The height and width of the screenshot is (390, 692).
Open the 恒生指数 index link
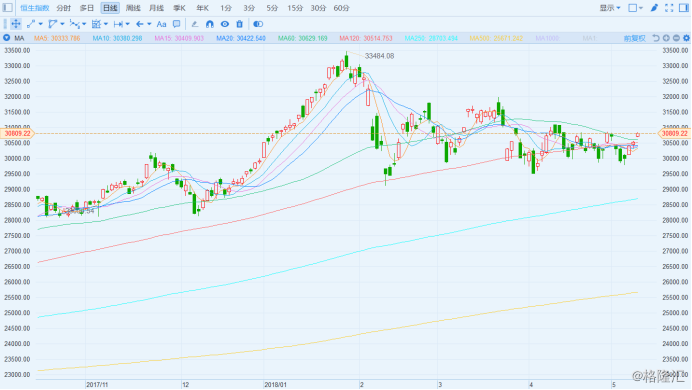pyautogui.click(x=35, y=8)
